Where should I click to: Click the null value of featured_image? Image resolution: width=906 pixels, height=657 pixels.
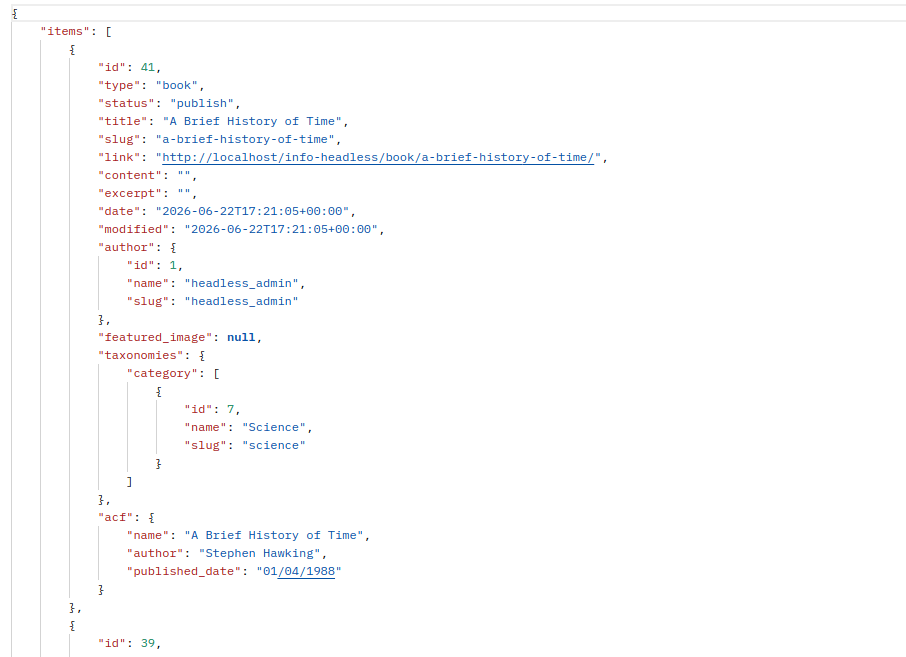click(x=241, y=337)
